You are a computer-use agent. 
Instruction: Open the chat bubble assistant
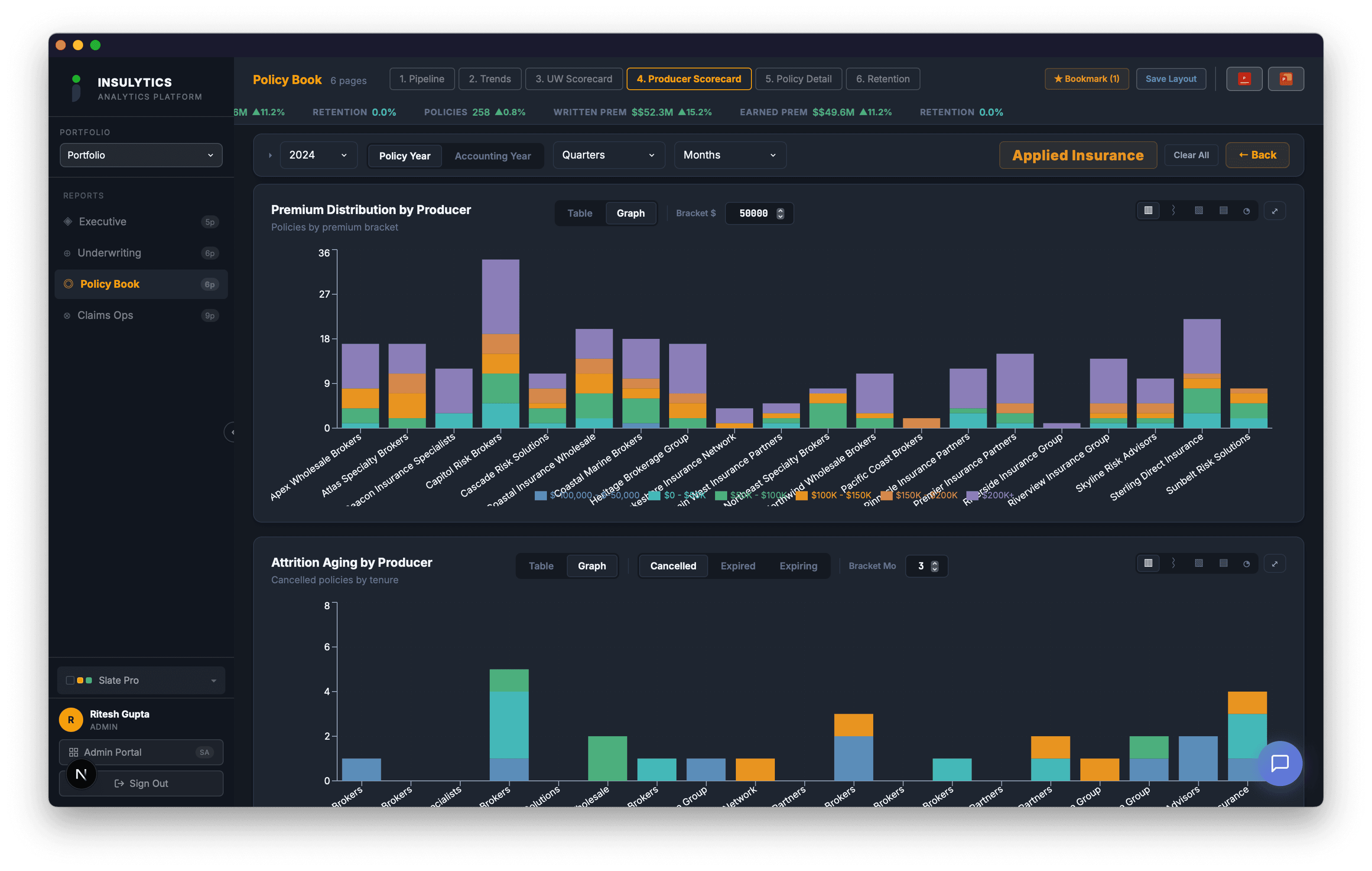[x=1280, y=763]
